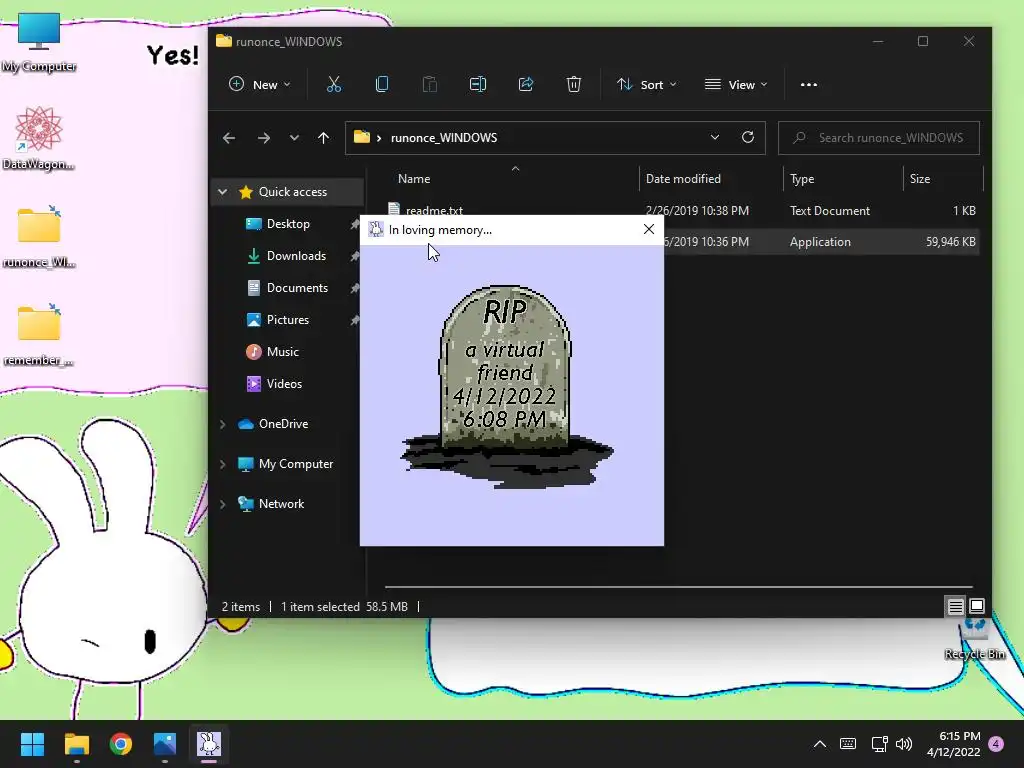Open the Windows Start menu
The height and width of the screenshot is (768, 1024).
coord(32,744)
